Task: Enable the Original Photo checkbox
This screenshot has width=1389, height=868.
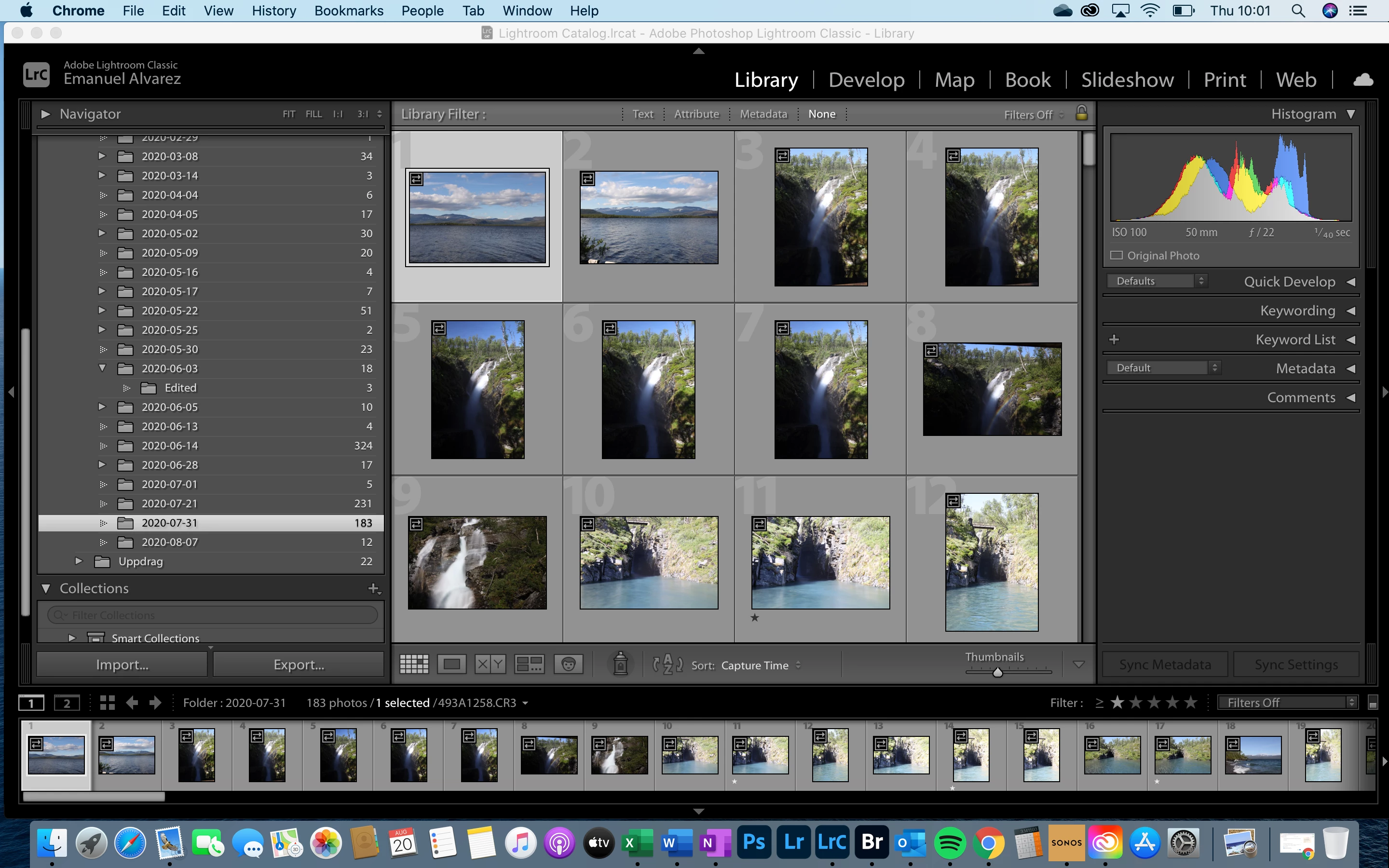Action: [x=1117, y=256]
